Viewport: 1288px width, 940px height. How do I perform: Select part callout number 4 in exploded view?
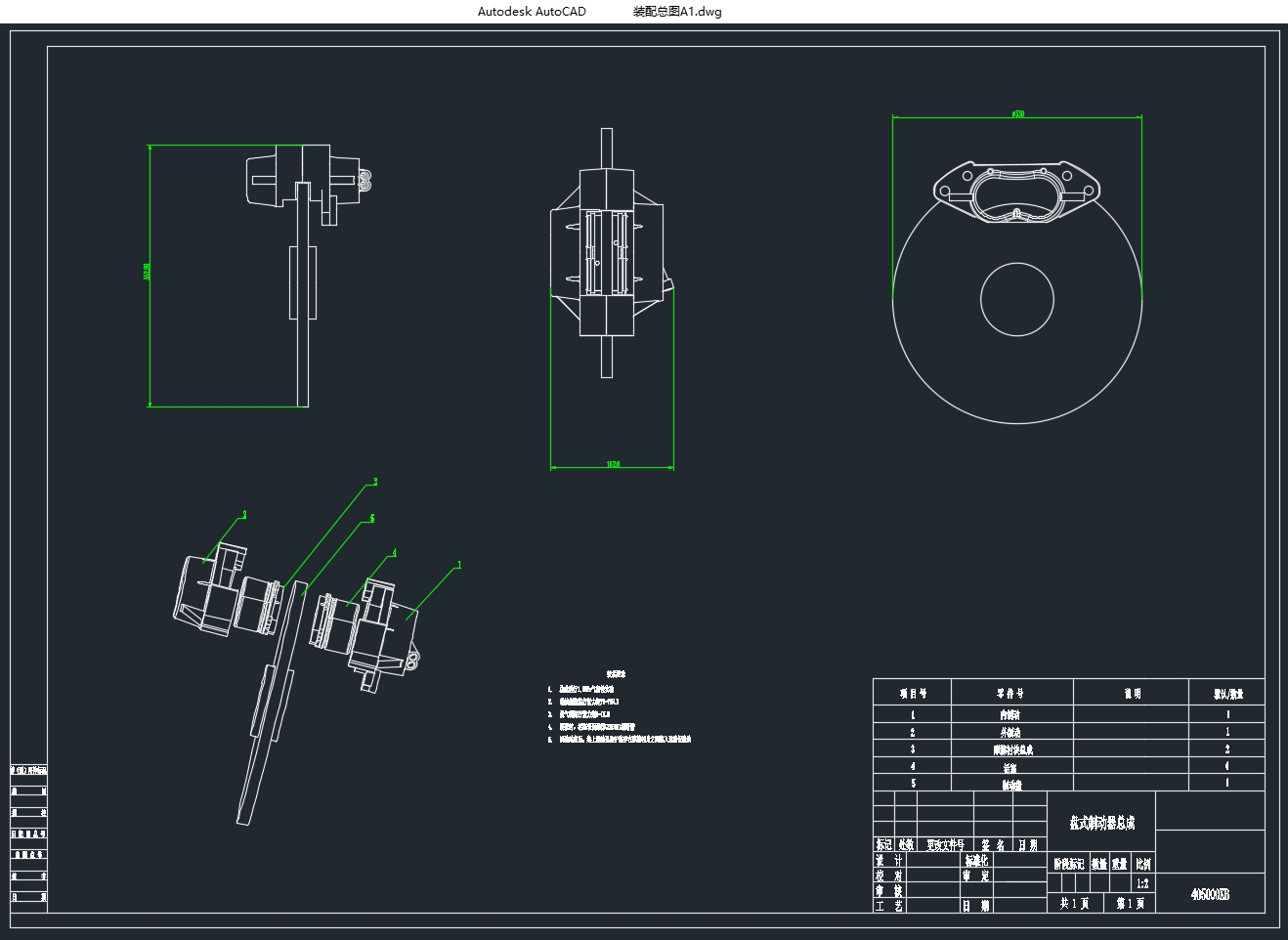click(395, 553)
